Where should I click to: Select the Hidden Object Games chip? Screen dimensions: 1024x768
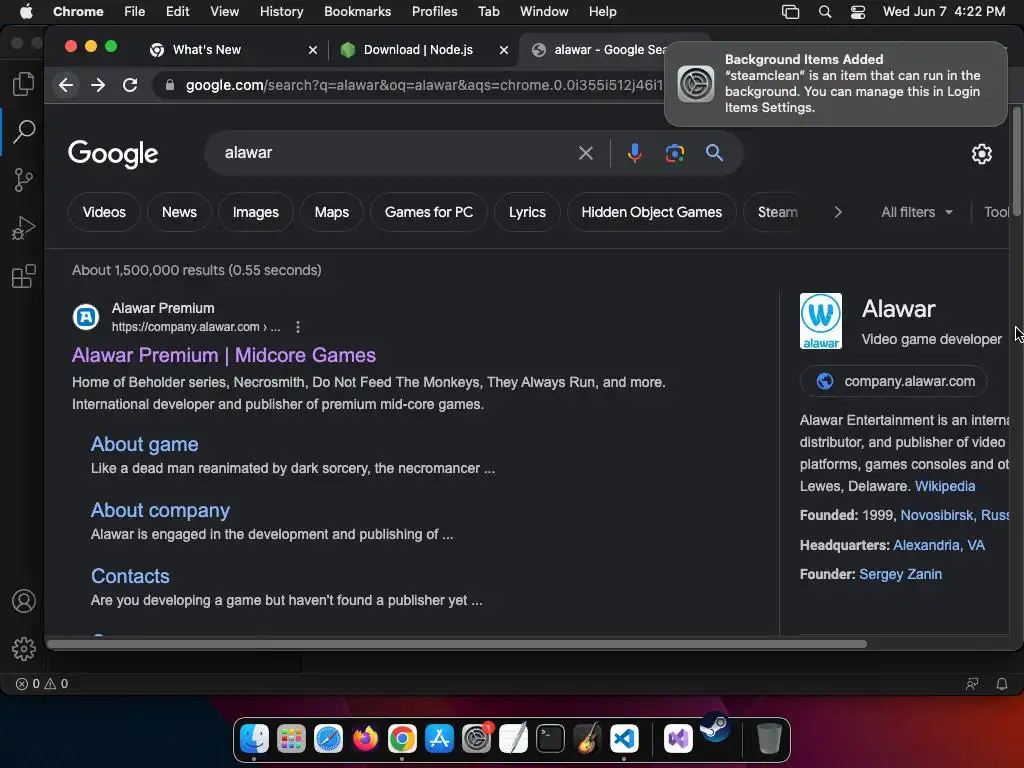click(651, 212)
